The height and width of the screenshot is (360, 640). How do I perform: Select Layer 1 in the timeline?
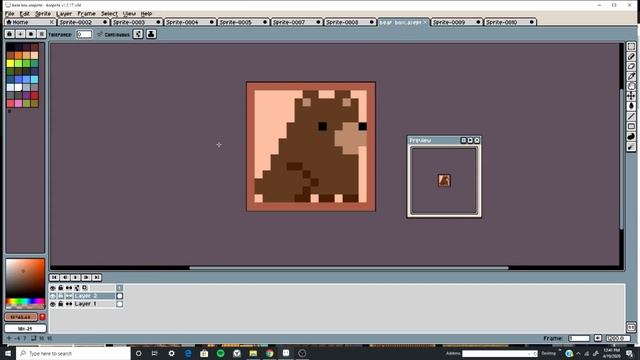93,304
